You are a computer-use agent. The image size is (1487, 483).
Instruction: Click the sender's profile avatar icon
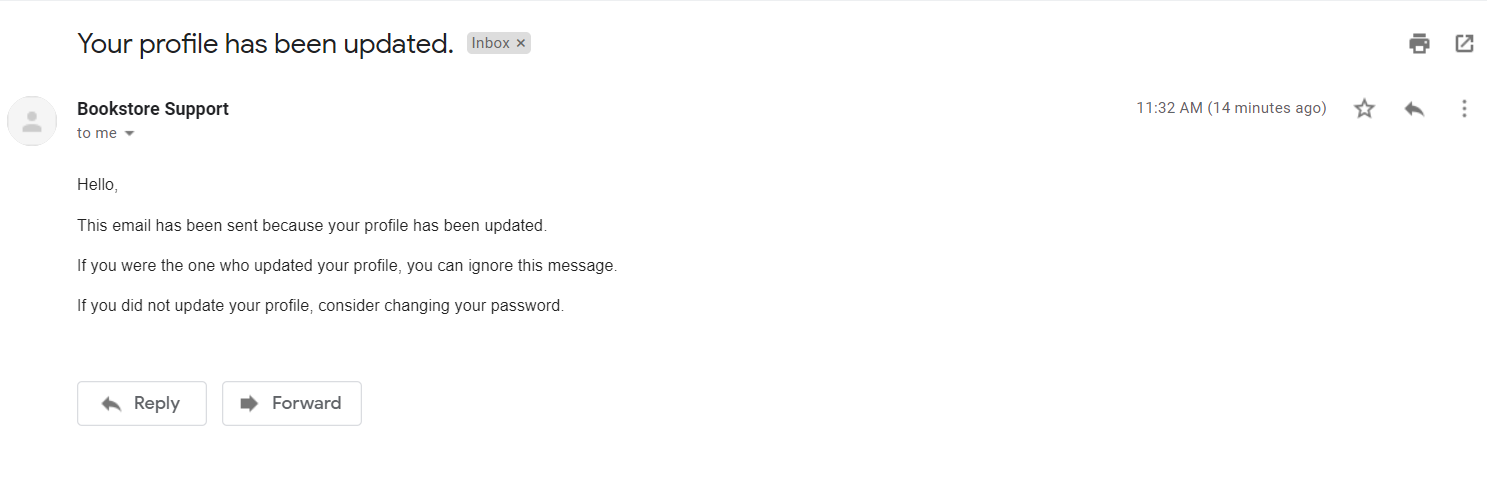pyautogui.click(x=32, y=121)
